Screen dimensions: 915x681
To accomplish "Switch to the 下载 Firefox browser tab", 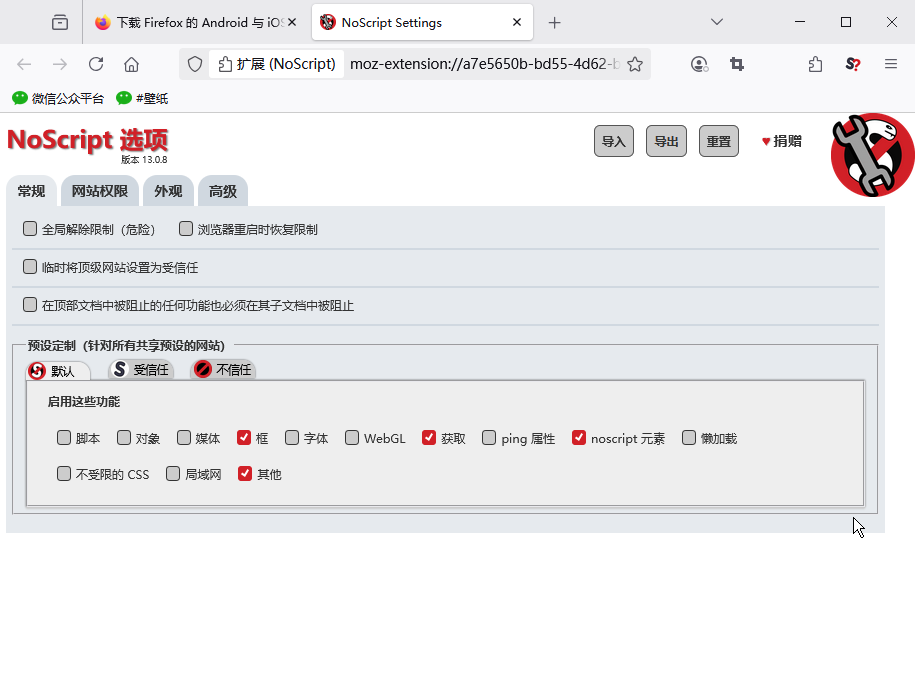I will tap(197, 22).
